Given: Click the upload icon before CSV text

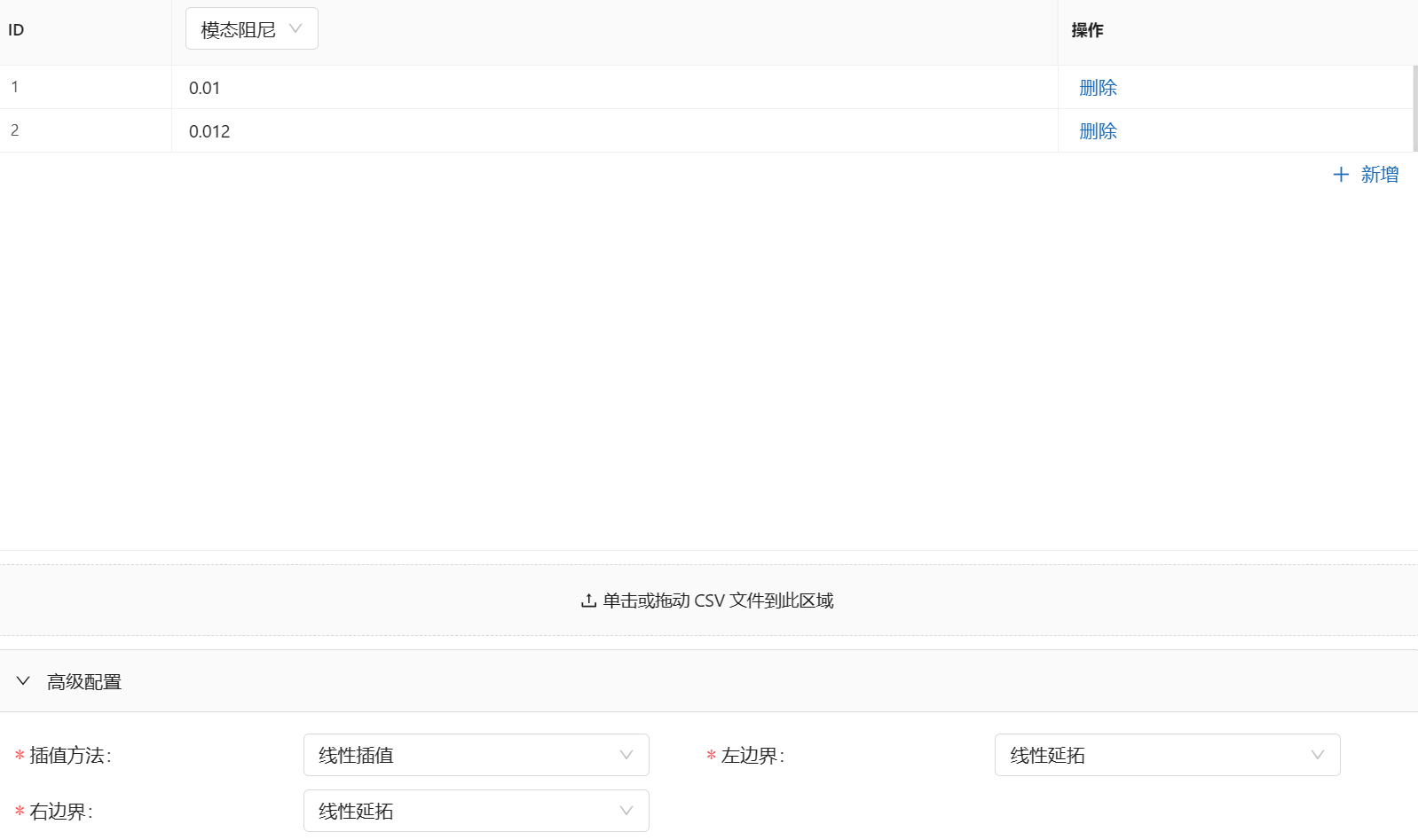Looking at the screenshot, I should click(588, 601).
